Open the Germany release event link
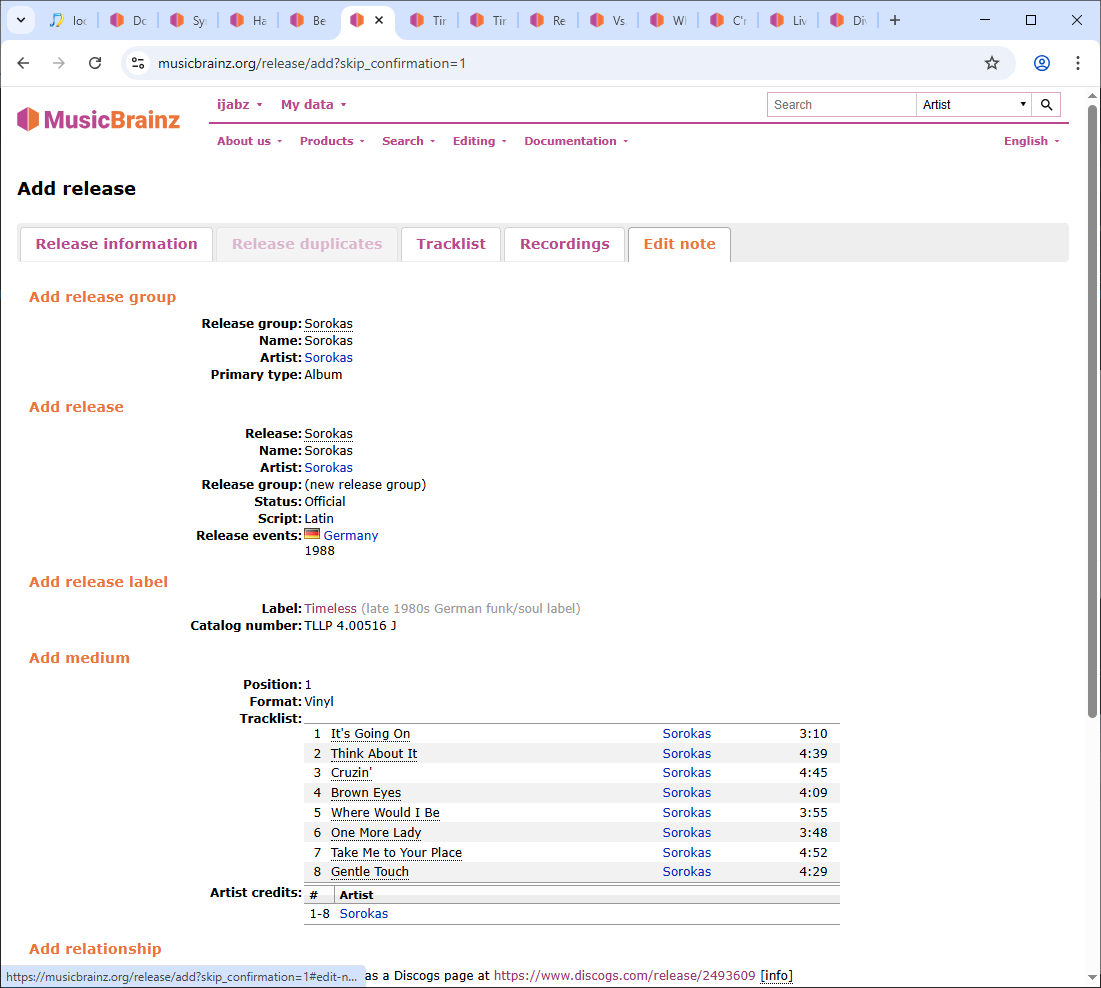Screen dimensions: 1101x988 click(x=350, y=536)
